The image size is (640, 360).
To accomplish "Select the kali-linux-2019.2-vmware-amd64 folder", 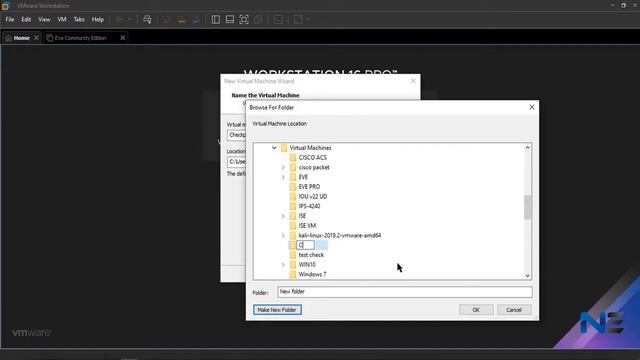I will 340,236.
